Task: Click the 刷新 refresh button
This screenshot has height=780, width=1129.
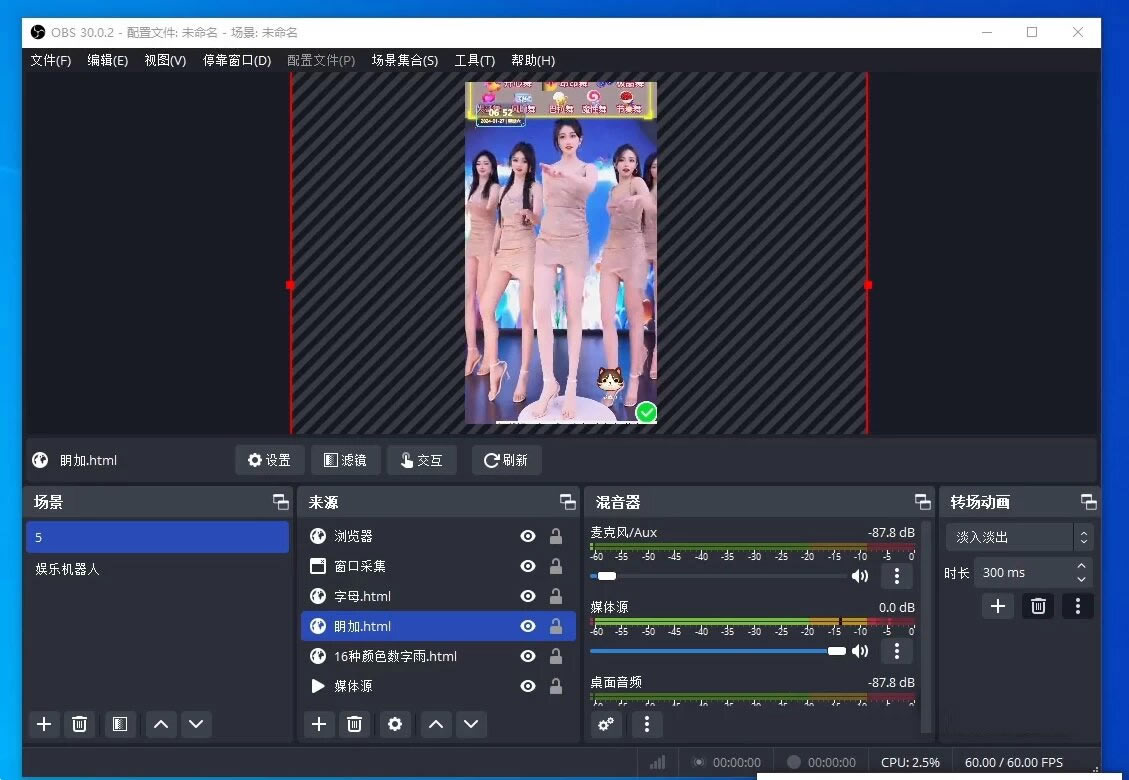Action: 505,460
